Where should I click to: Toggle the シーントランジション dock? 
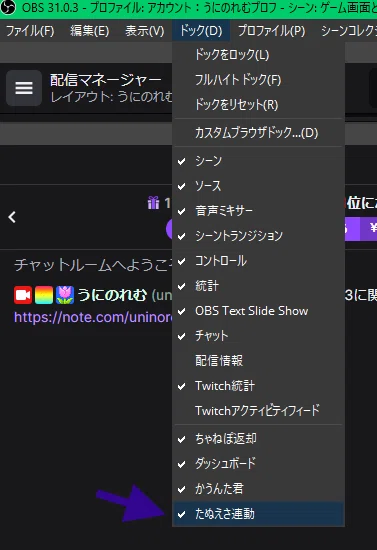click(x=258, y=236)
